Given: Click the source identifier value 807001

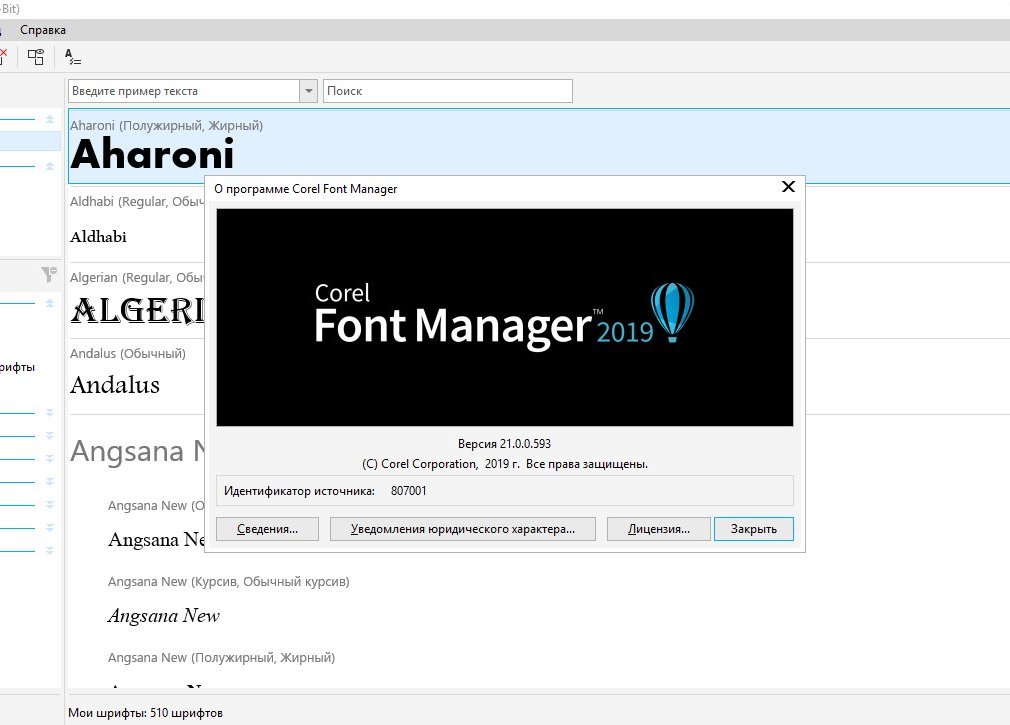Looking at the screenshot, I should pyautogui.click(x=408, y=491).
